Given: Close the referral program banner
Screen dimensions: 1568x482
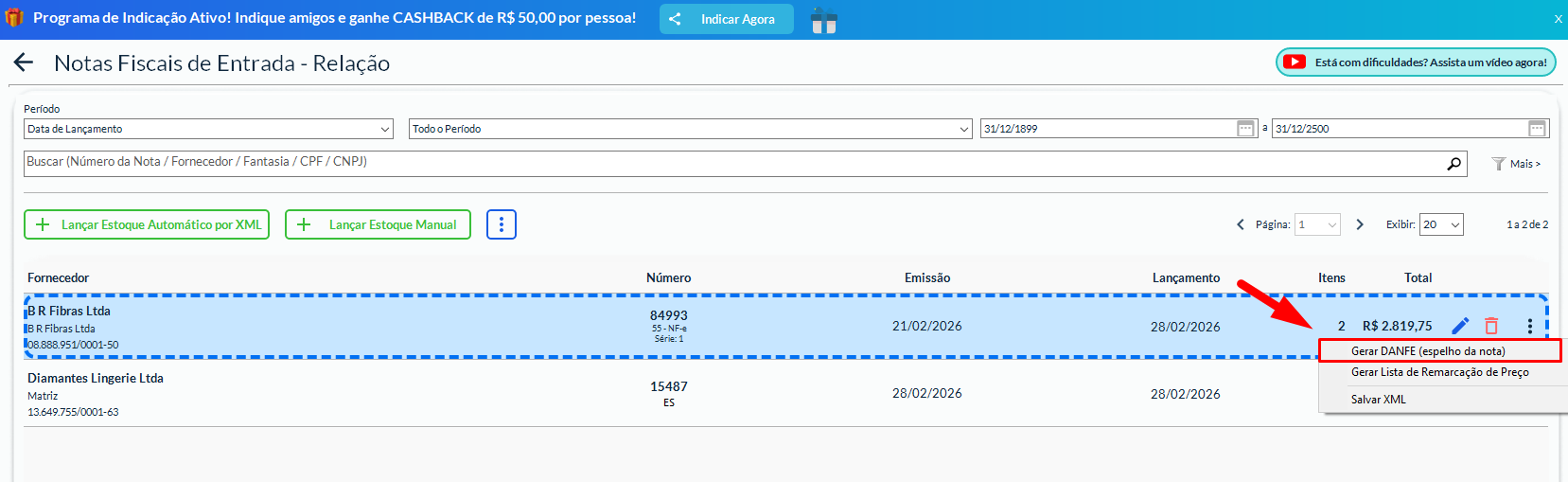Looking at the screenshot, I should pos(1558,19).
